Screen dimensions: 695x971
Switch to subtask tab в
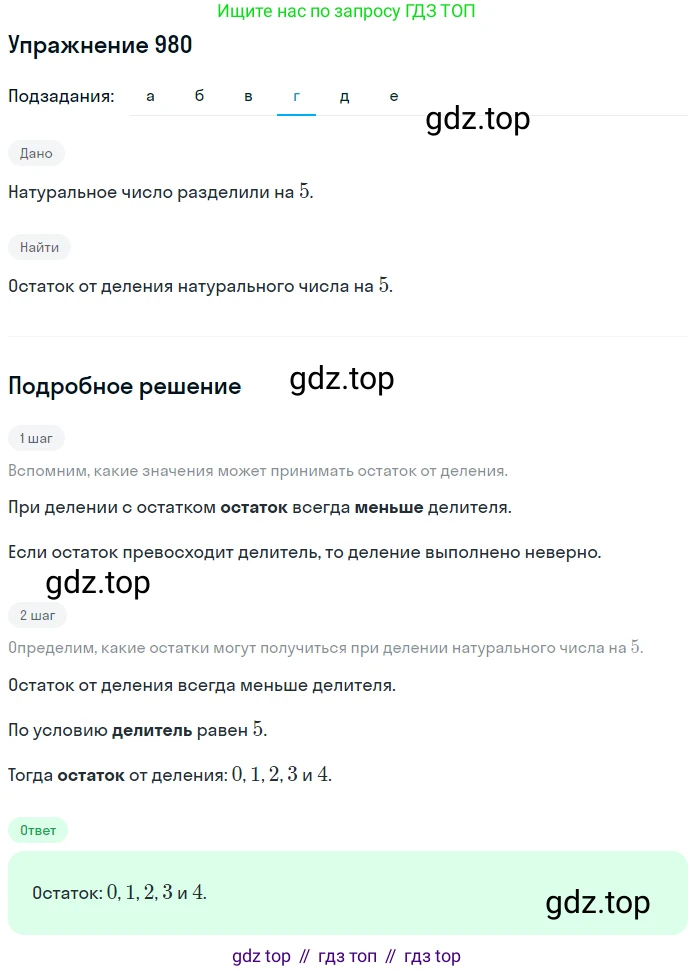click(248, 97)
